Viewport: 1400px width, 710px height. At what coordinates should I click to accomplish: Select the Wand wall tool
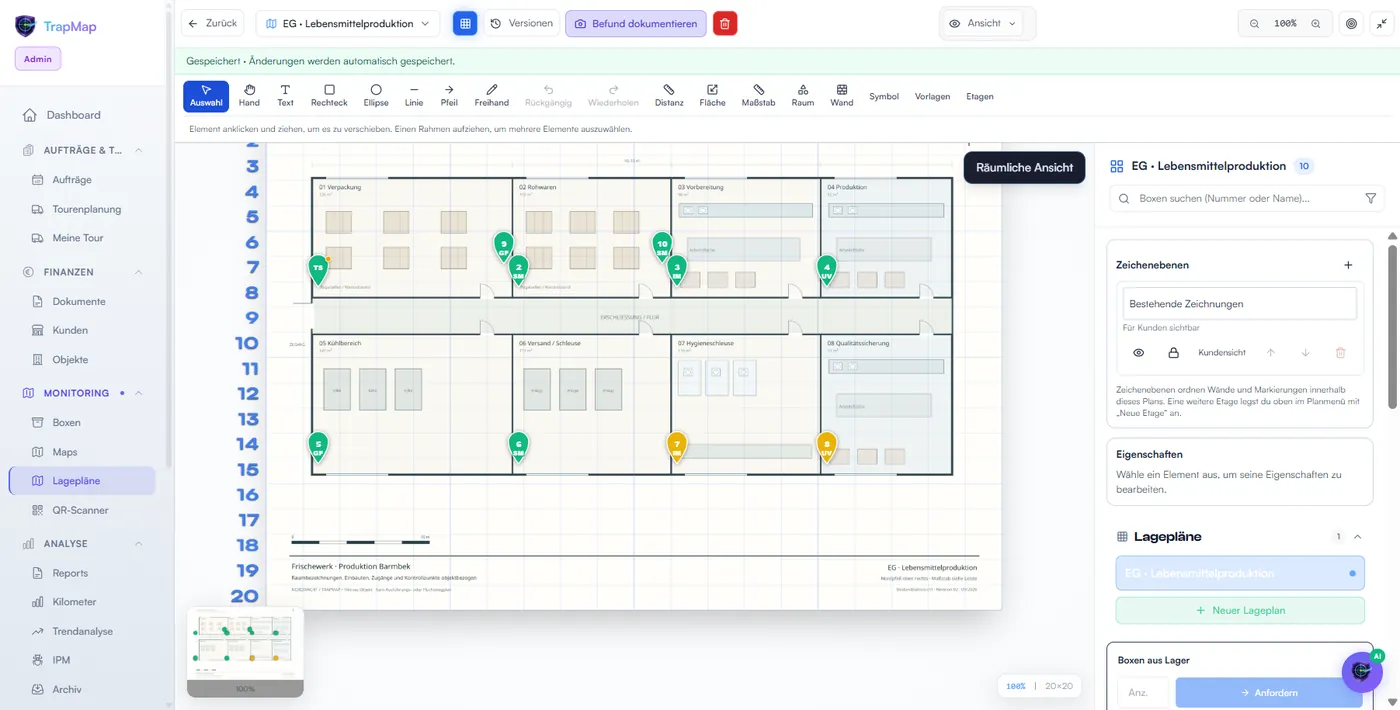tap(842, 96)
